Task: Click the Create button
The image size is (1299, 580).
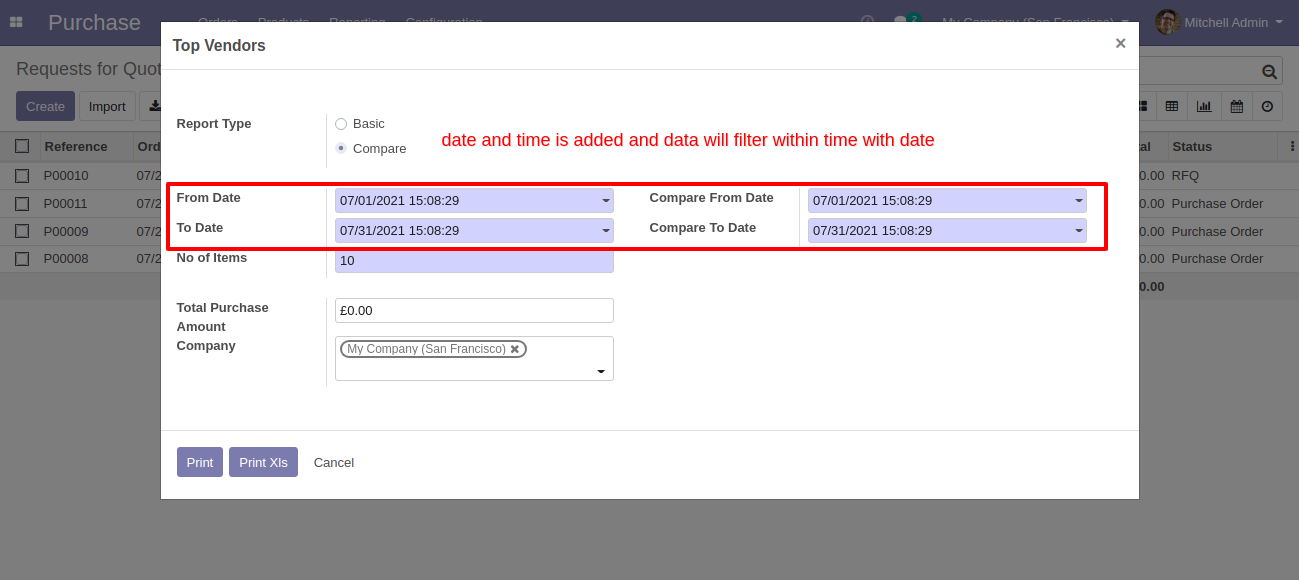Action: tap(45, 106)
